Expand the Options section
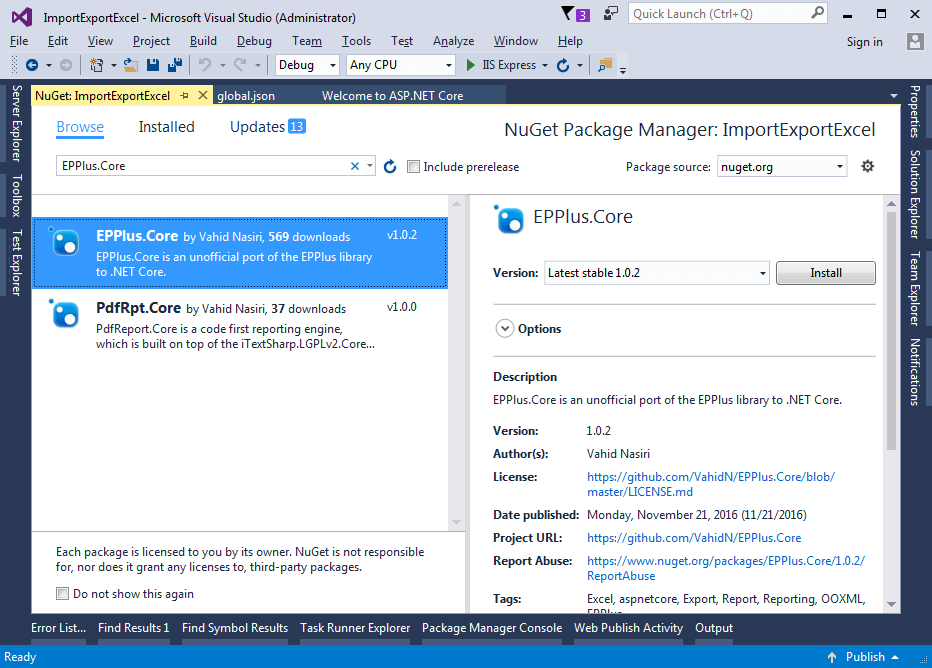This screenshot has width=932, height=668. [x=504, y=329]
